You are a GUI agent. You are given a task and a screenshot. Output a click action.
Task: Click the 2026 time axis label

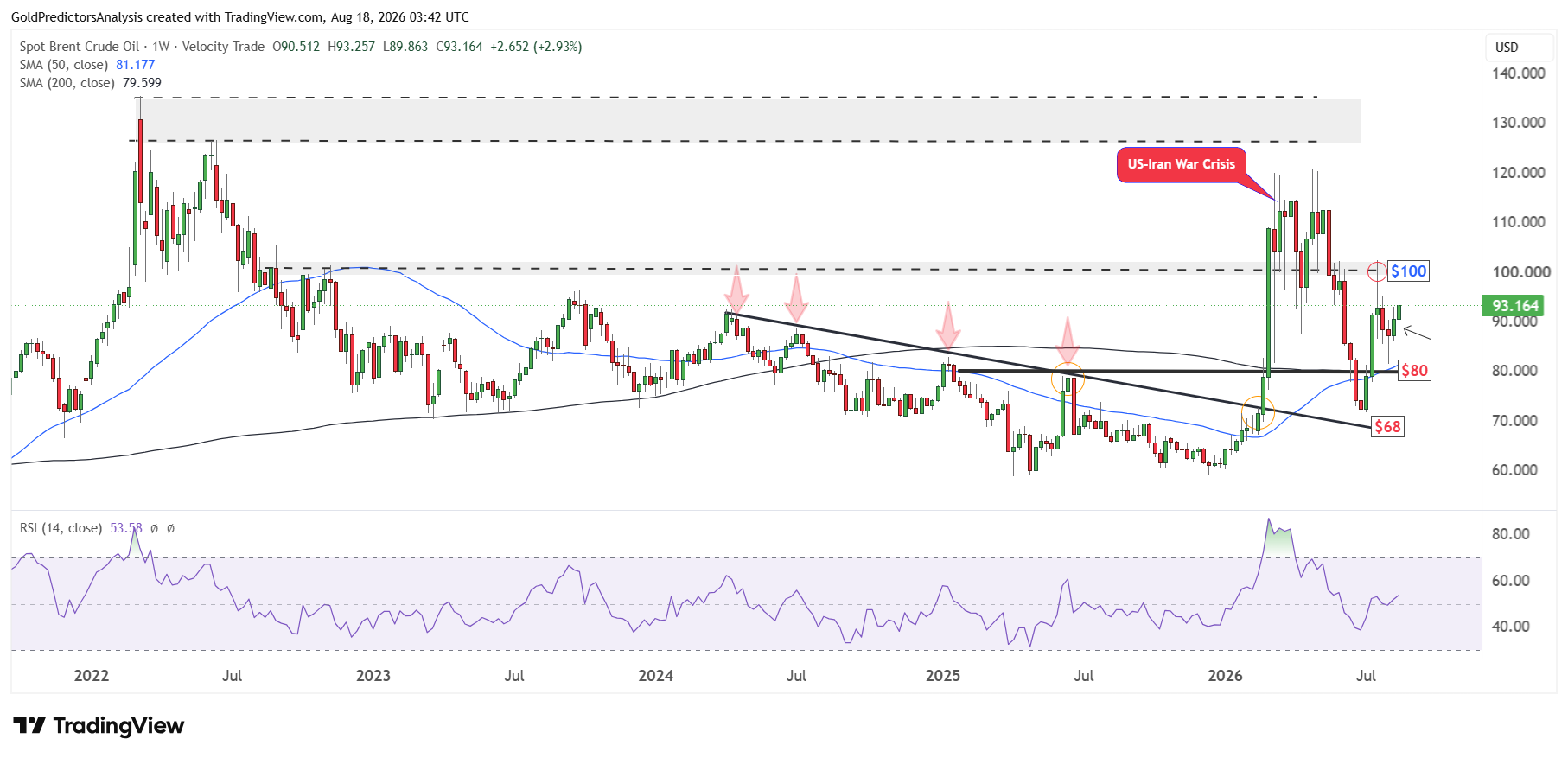click(x=1226, y=676)
